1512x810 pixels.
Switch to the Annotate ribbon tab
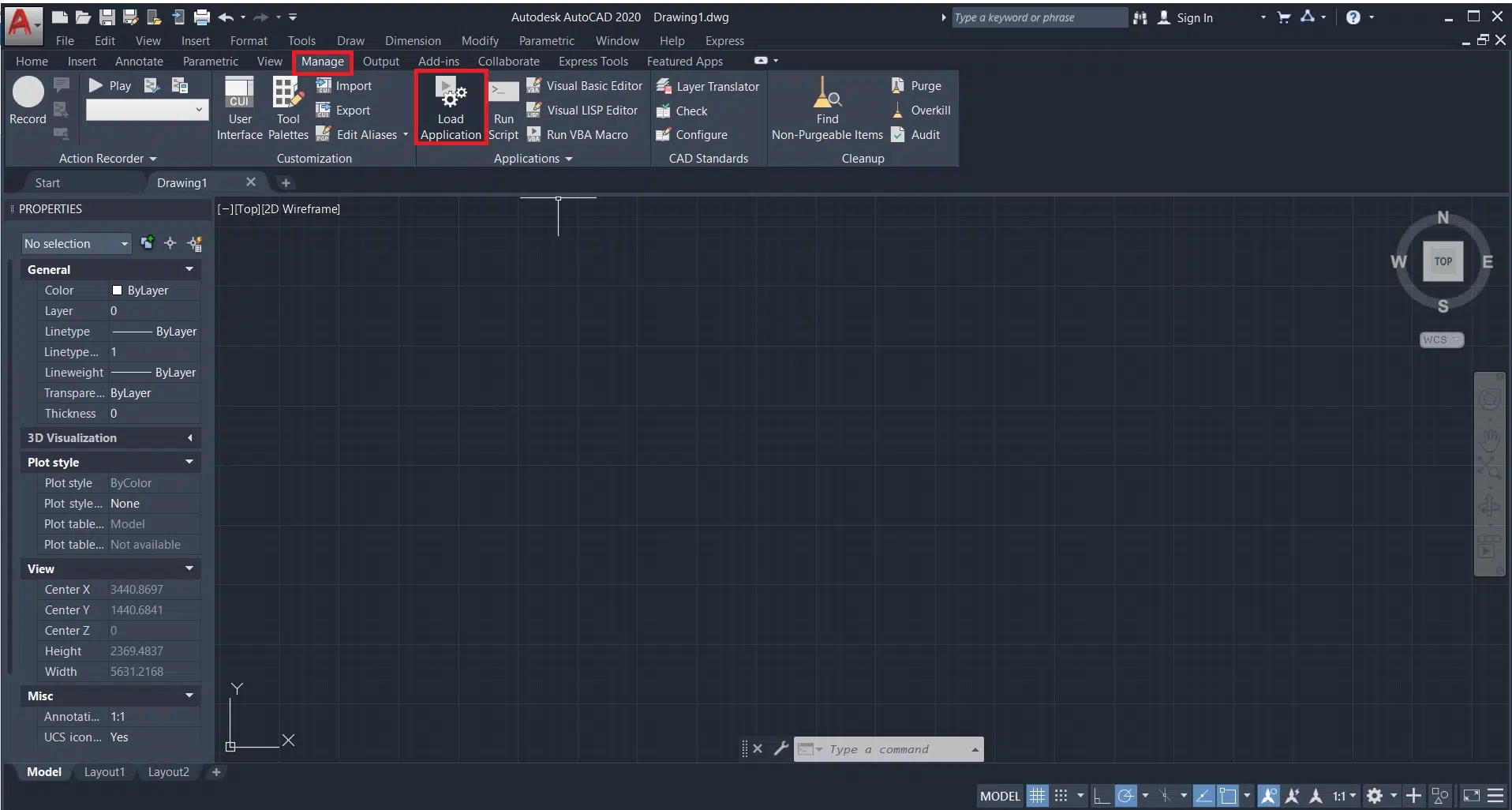pyautogui.click(x=139, y=62)
